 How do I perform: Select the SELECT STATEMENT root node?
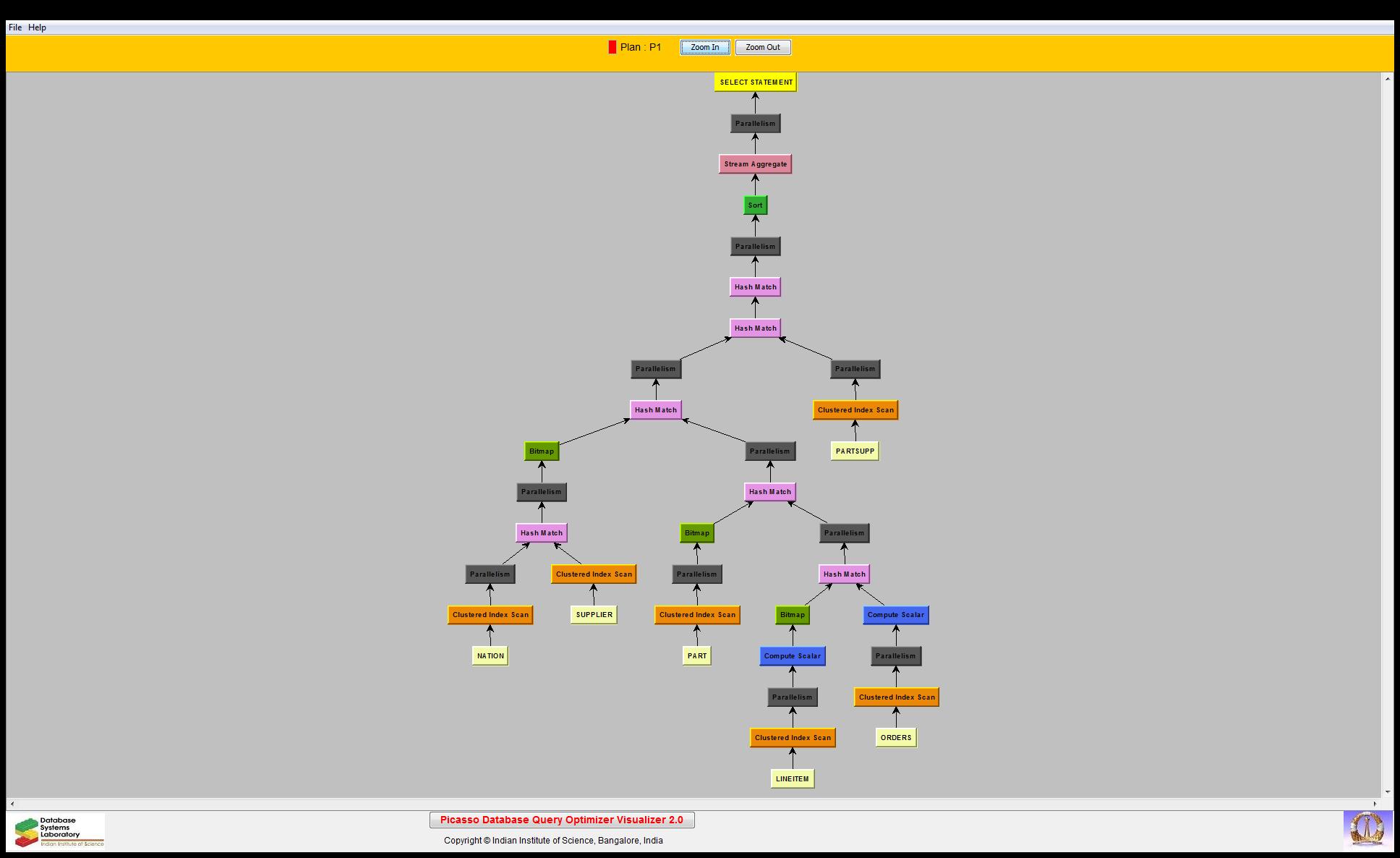[755, 82]
